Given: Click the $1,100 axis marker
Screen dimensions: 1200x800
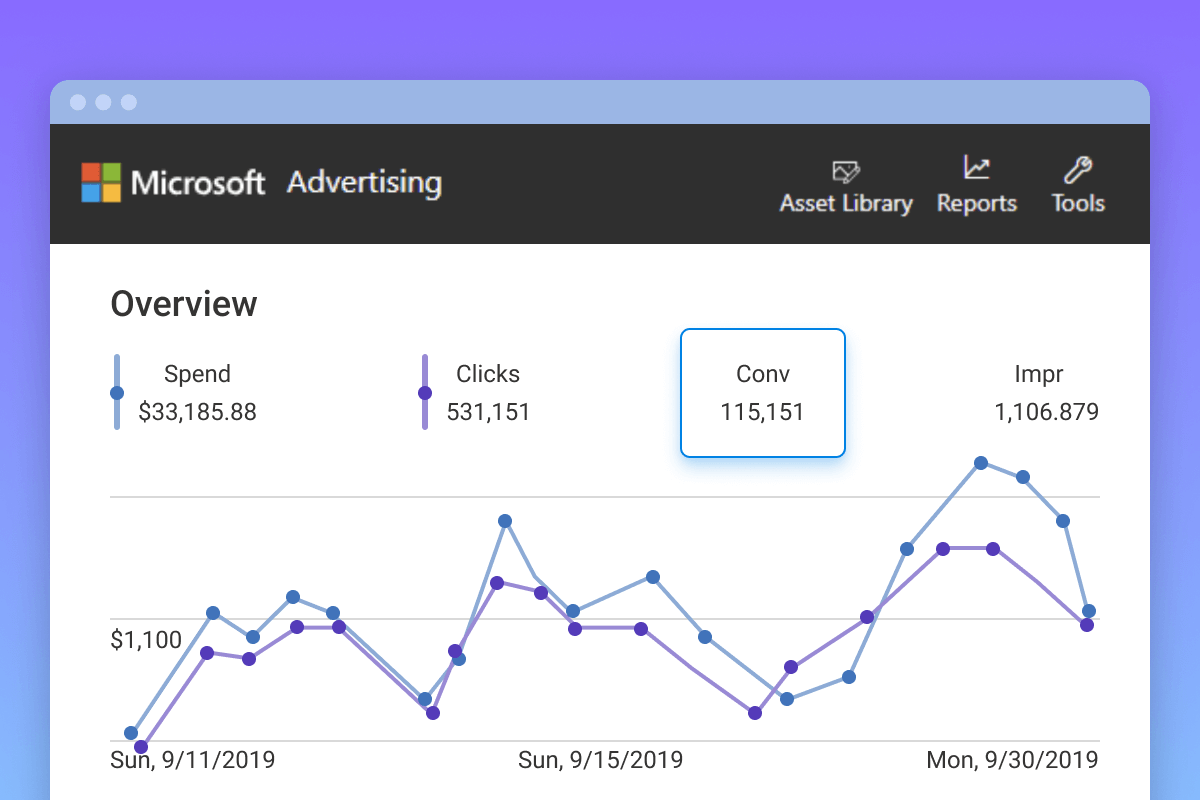Looking at the screenshot, I should (x=145, y=639).
